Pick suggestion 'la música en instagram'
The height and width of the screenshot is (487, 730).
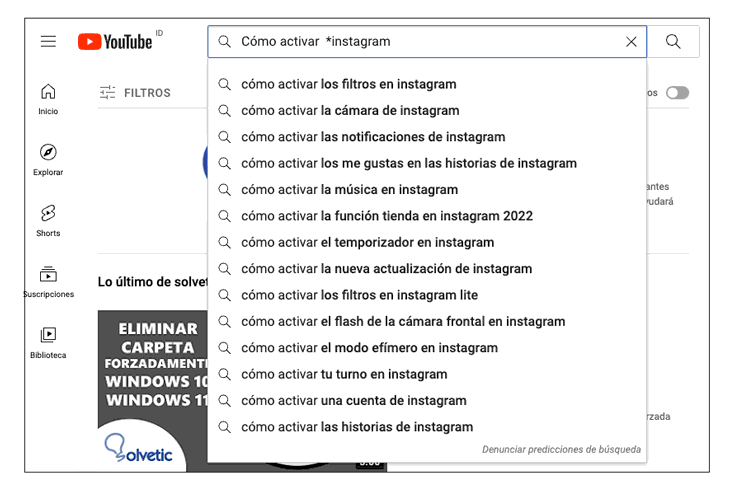(x=349, y=190)
